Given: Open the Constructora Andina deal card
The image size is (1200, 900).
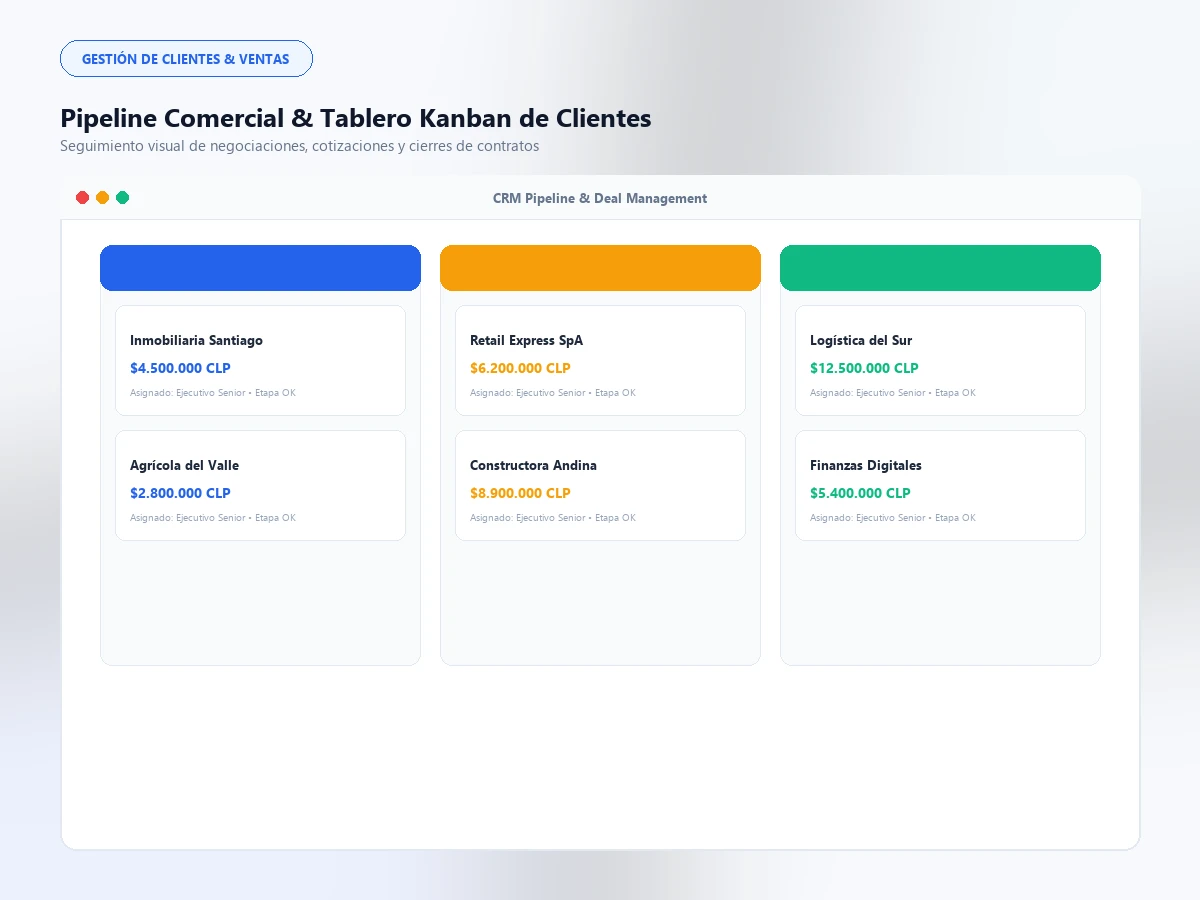Looking at the screenshot, I should tap(600, 485).
